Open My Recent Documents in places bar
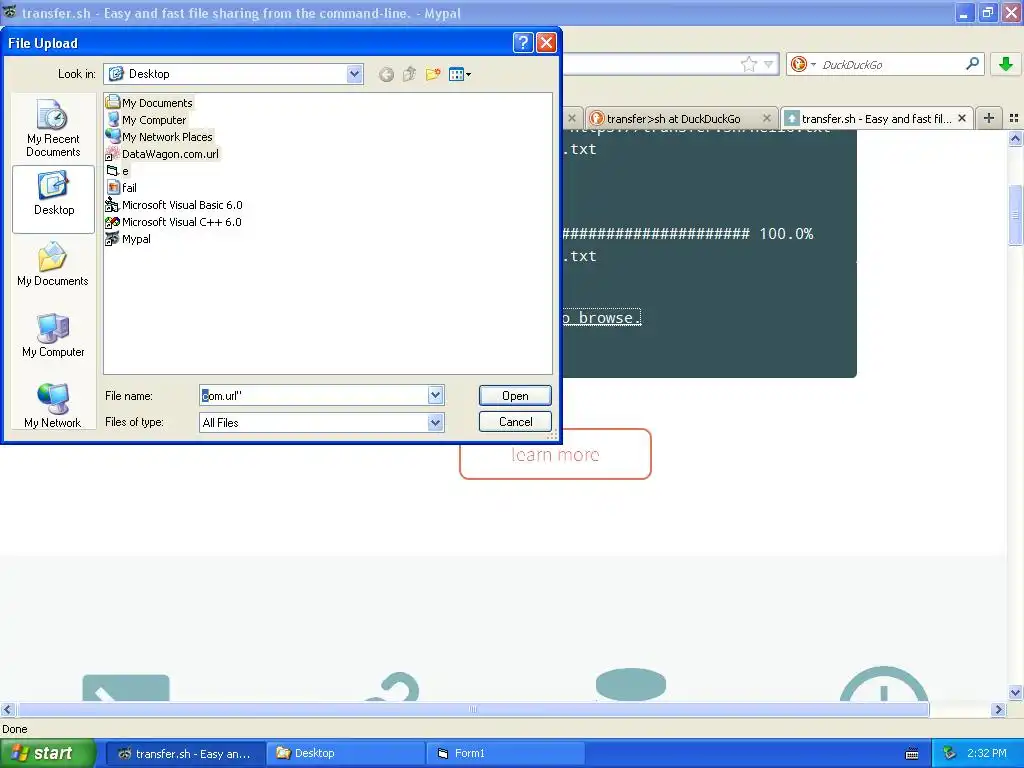1024x768 pixels. click(53, 129)
